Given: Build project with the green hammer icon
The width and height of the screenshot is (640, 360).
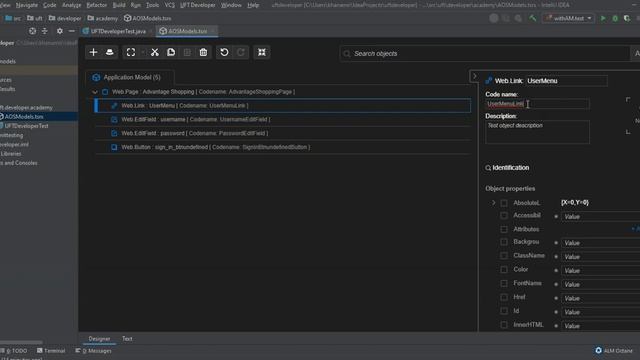Looking at the screenshot, I should (532, 18).
